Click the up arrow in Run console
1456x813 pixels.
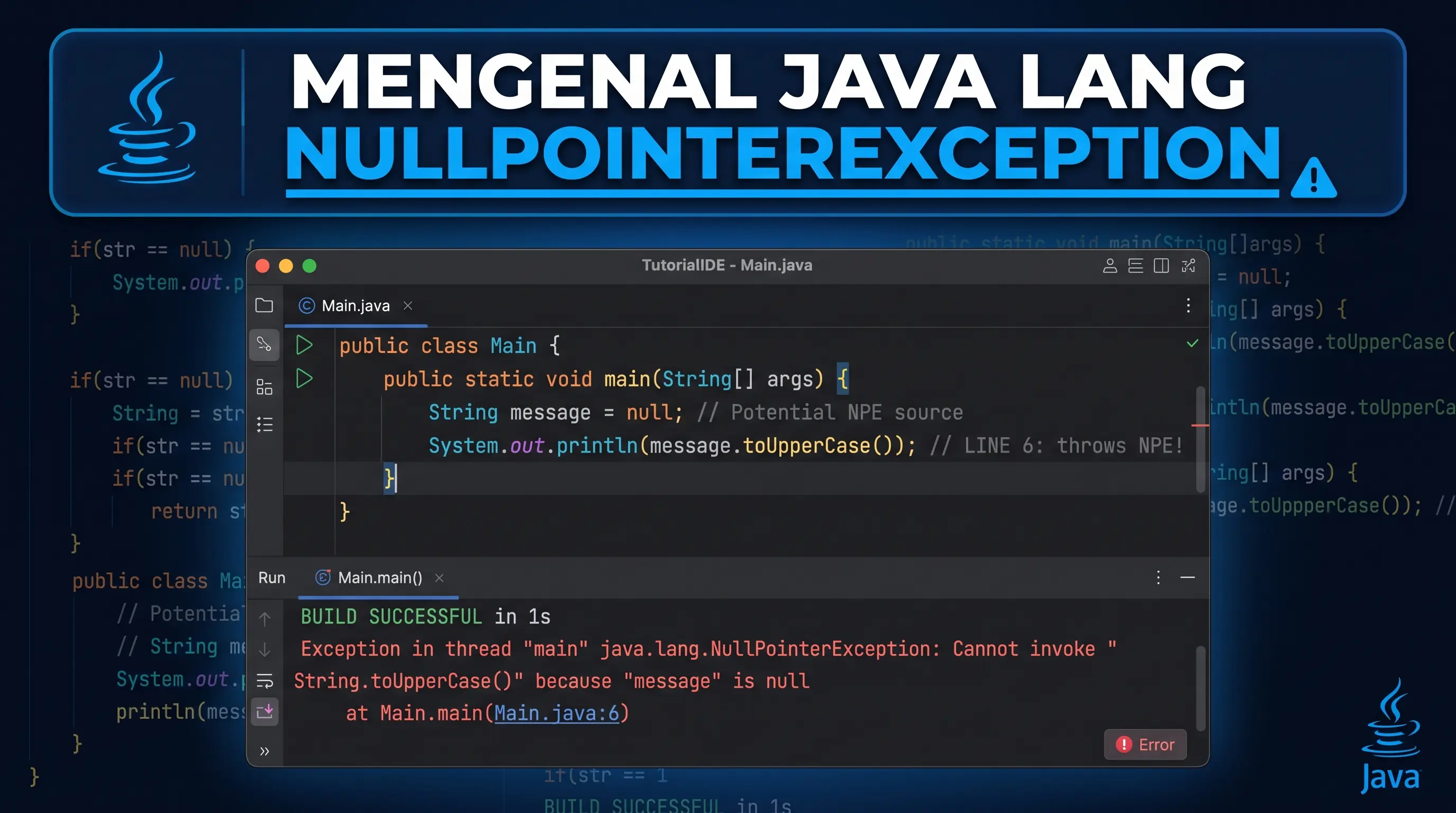click(265, 619)
